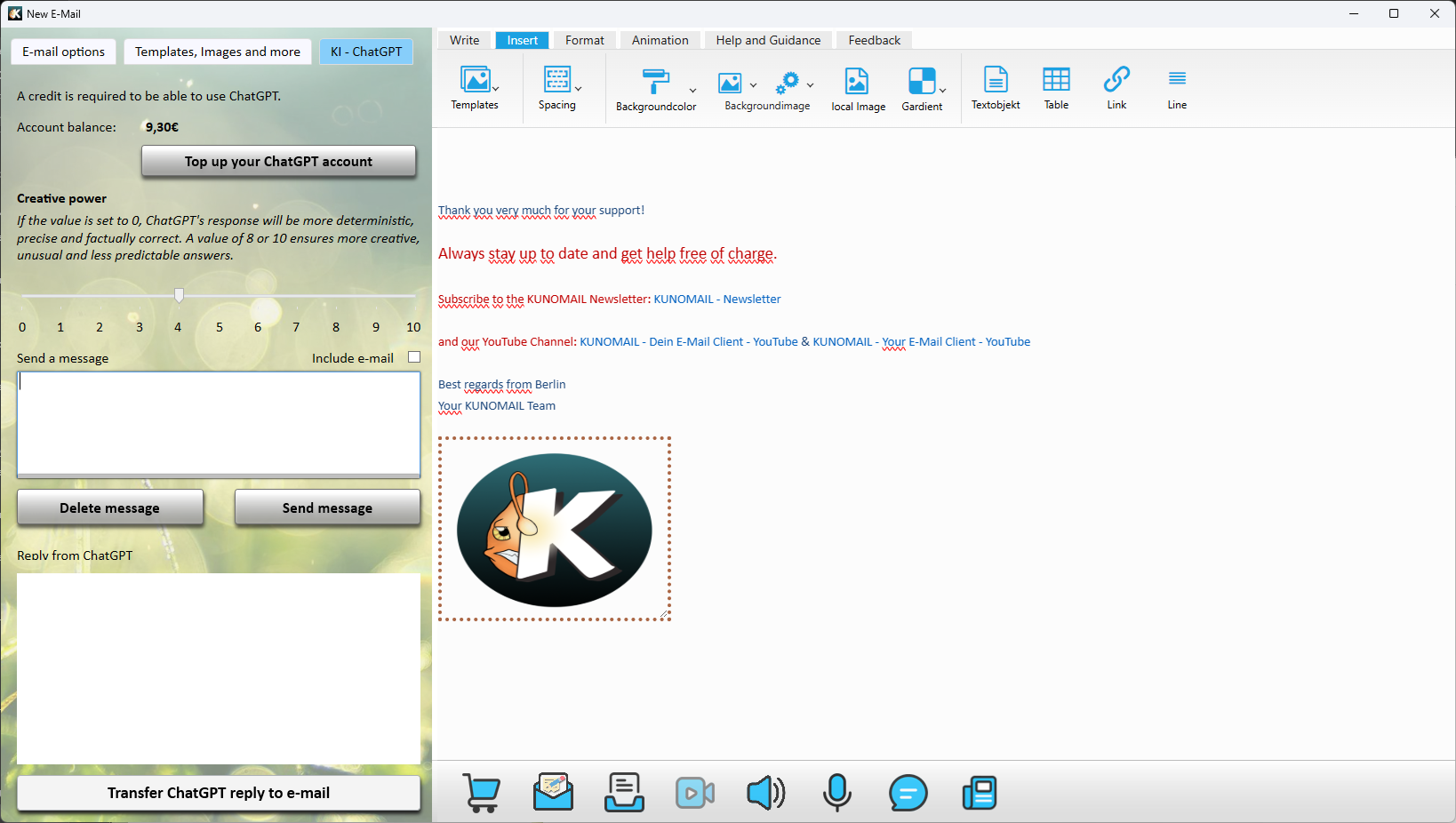Expand the Gardient dropdown arrow
Viewport: 1456px width, 823px height.
point(942,91)
